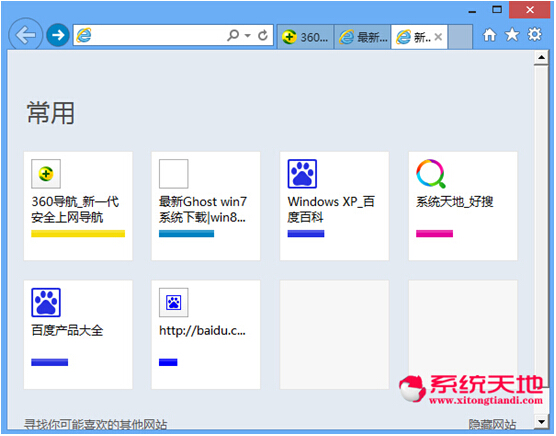Open the 系统天地_好搜 tile
The width and height of the screenshot is (556, 436).
tap(463, 206)
